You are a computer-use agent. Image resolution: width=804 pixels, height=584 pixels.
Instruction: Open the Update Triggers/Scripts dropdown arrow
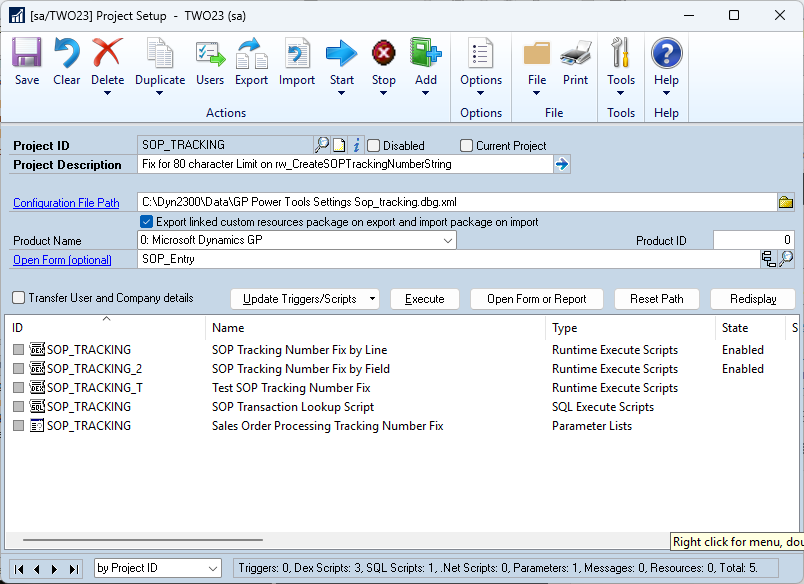click(x=372, y=298)
